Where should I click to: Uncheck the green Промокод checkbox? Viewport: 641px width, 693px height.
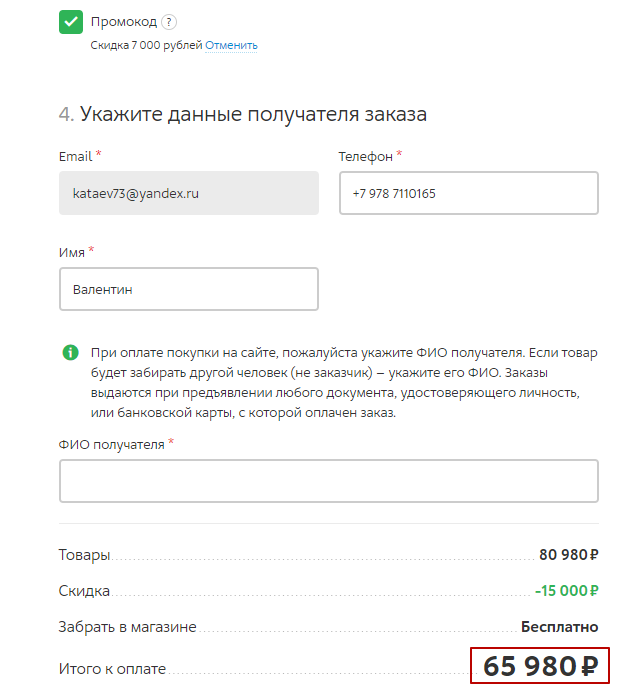tap(71, 22)
